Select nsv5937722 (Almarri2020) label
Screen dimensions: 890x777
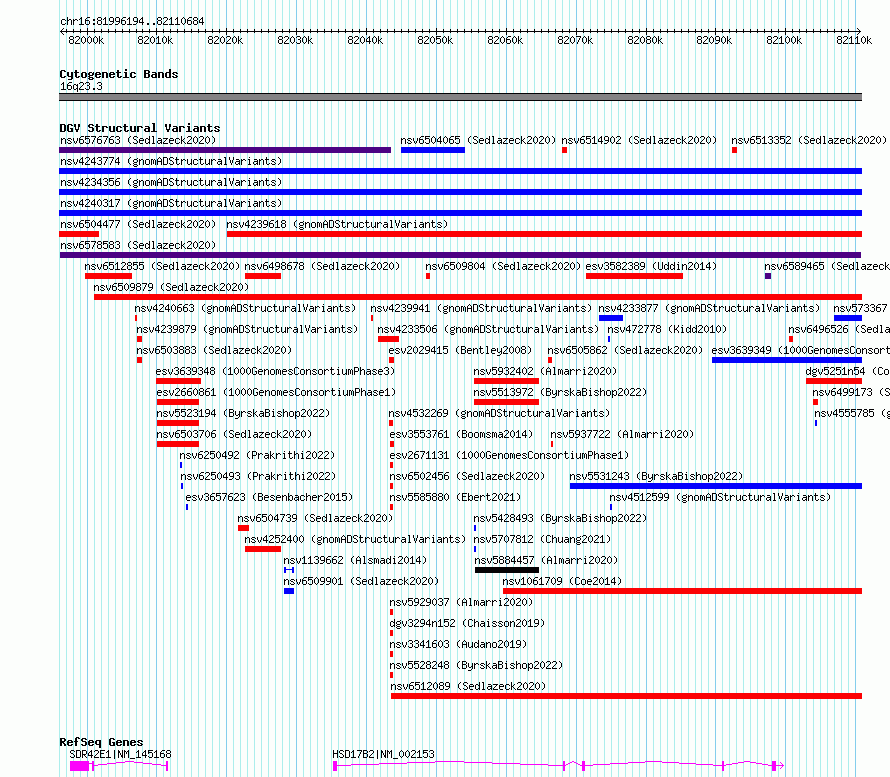click(622, 434)
